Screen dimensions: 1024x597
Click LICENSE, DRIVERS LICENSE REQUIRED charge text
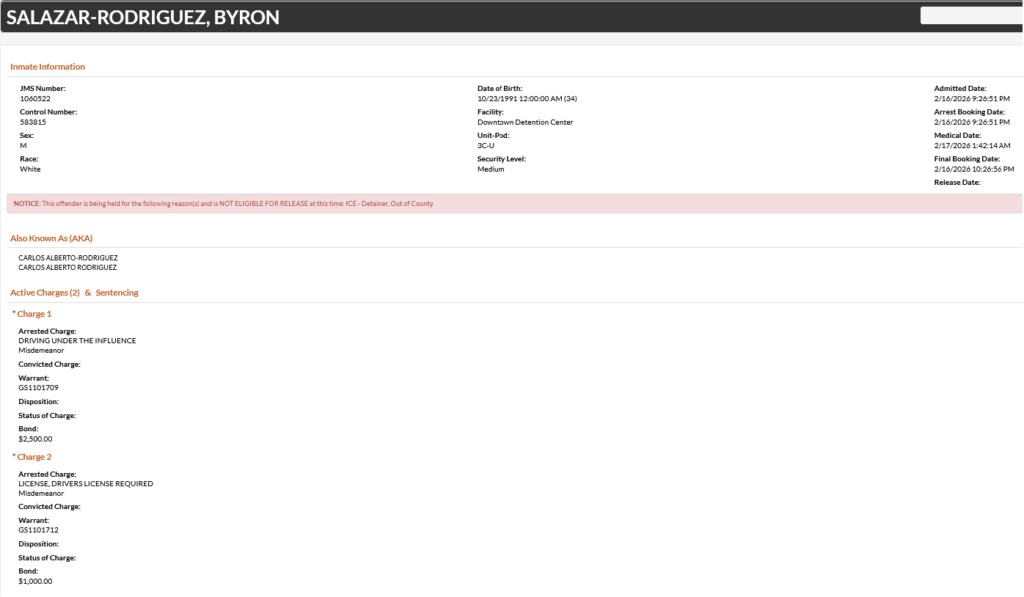tap(86, 484)
